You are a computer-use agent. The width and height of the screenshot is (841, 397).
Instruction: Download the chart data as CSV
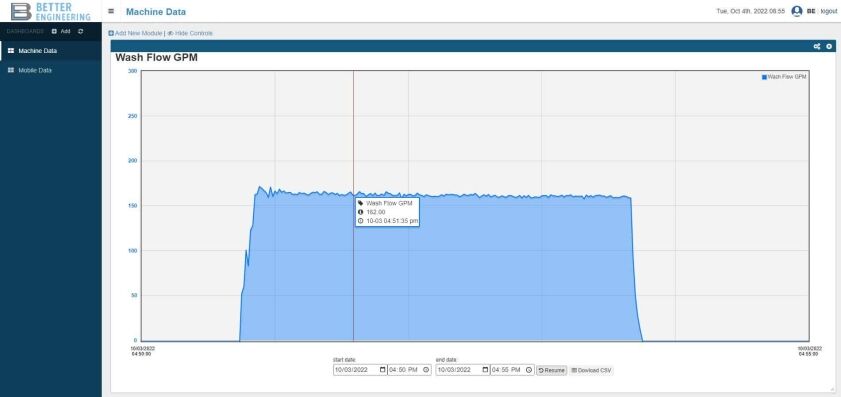[591, 370]
